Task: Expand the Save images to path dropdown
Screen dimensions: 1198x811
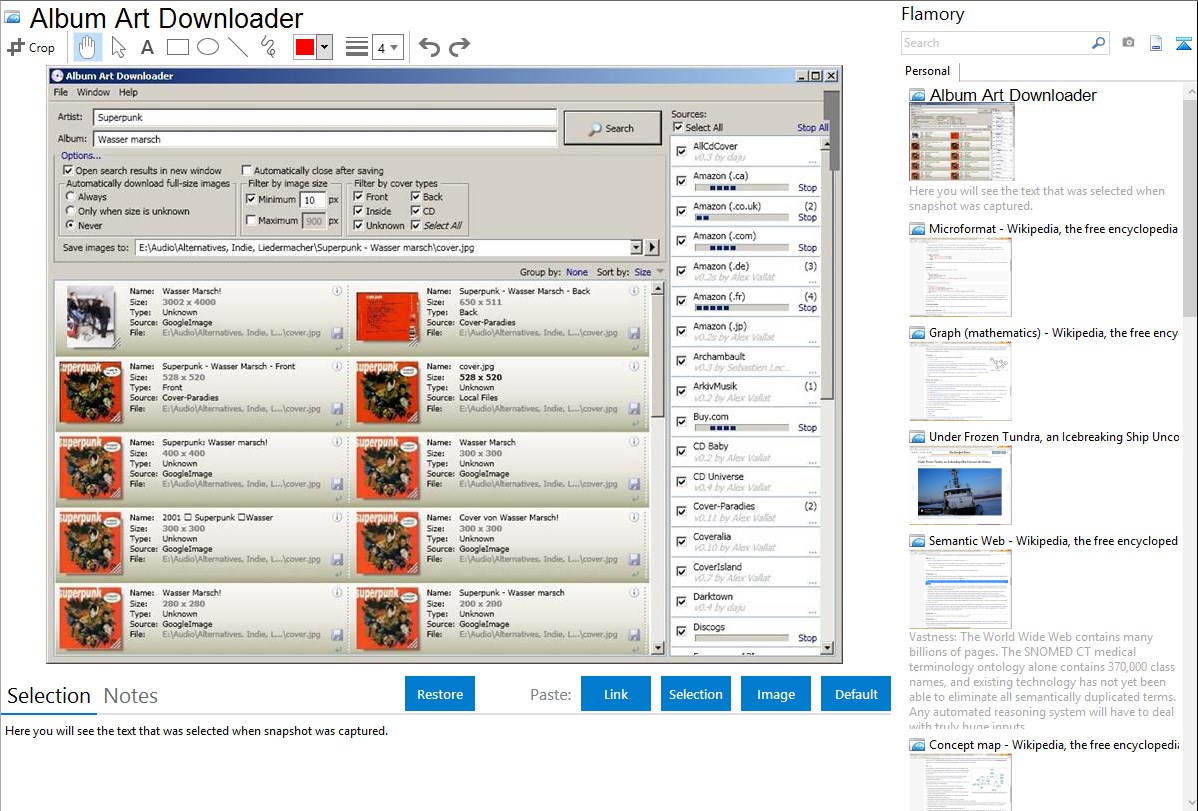Action: pyautogui.click(x=636, y=248)
